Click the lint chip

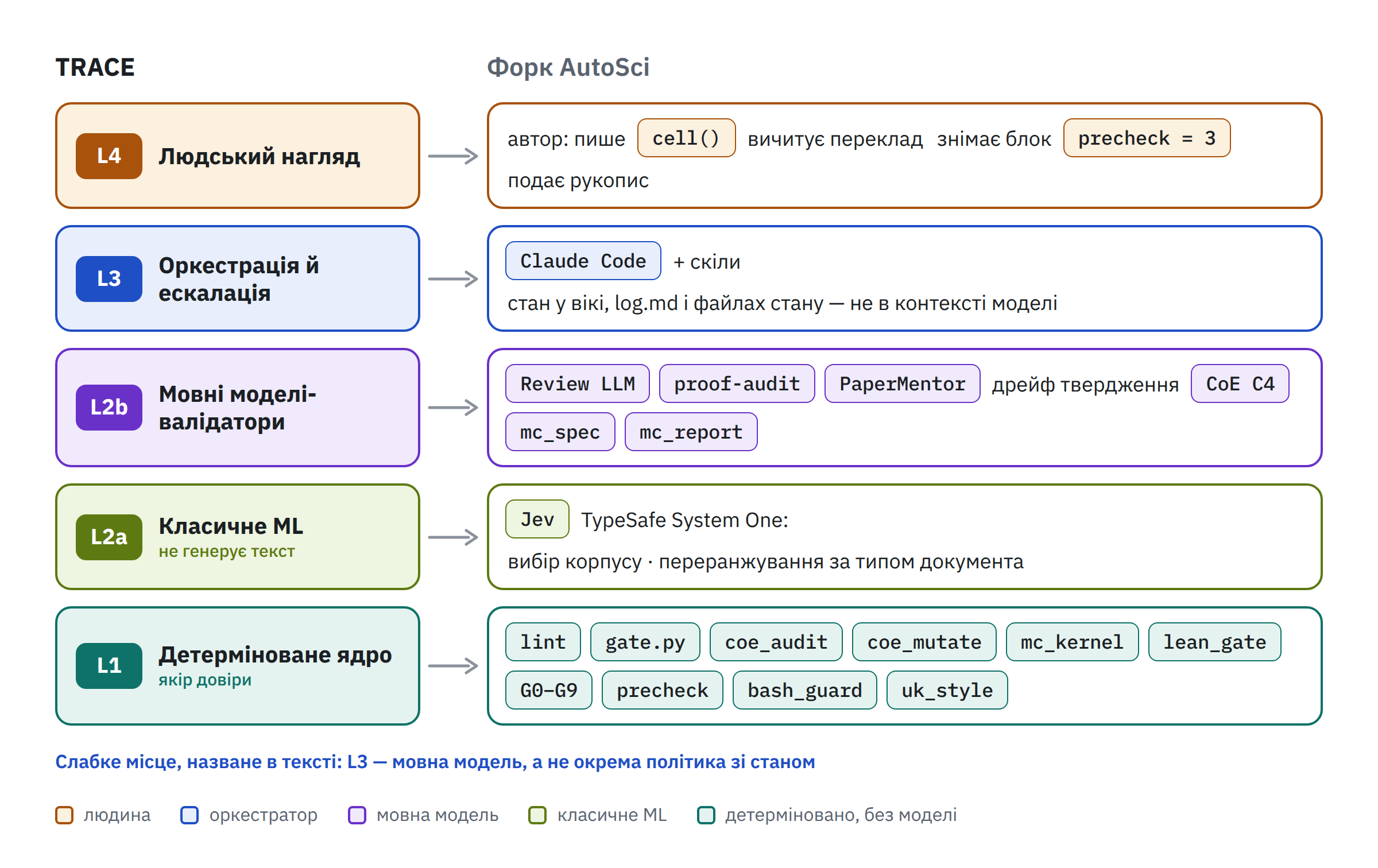[x=543, y=642]
